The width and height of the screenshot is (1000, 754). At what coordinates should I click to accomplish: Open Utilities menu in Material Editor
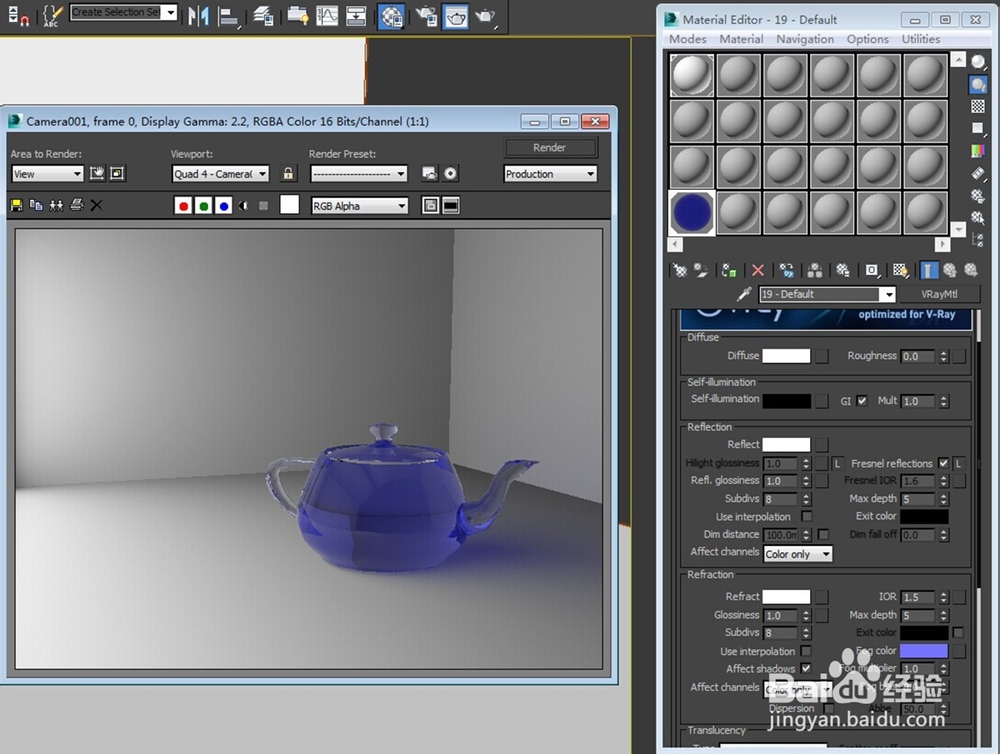[x=920, y=39]
